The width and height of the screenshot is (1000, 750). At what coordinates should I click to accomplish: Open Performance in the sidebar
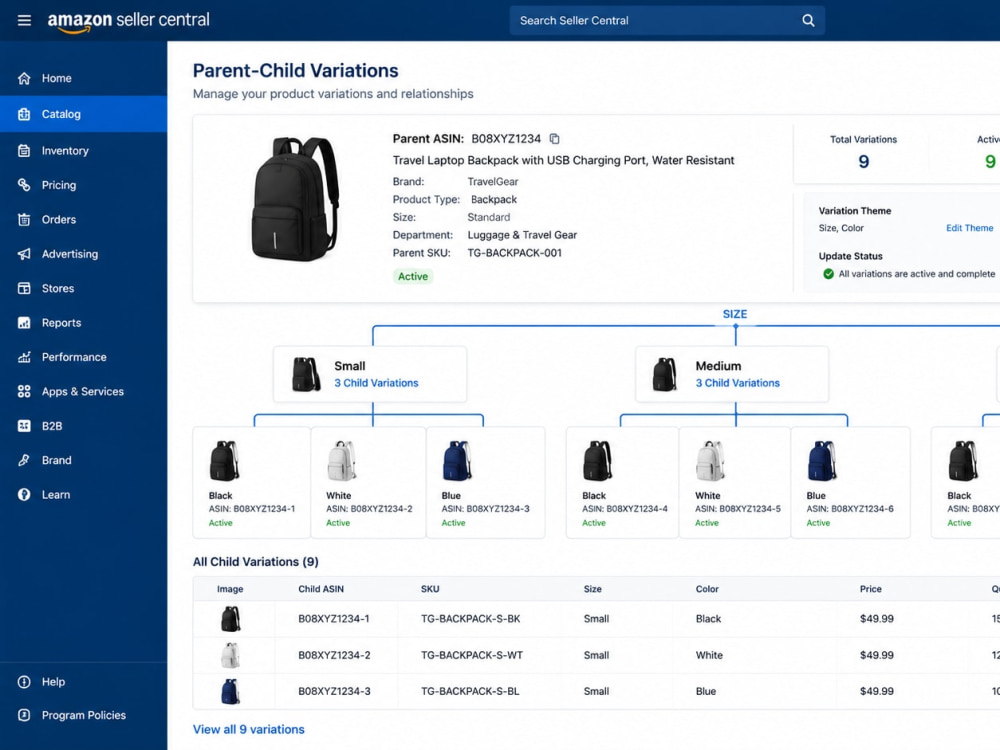click(84, 357)
